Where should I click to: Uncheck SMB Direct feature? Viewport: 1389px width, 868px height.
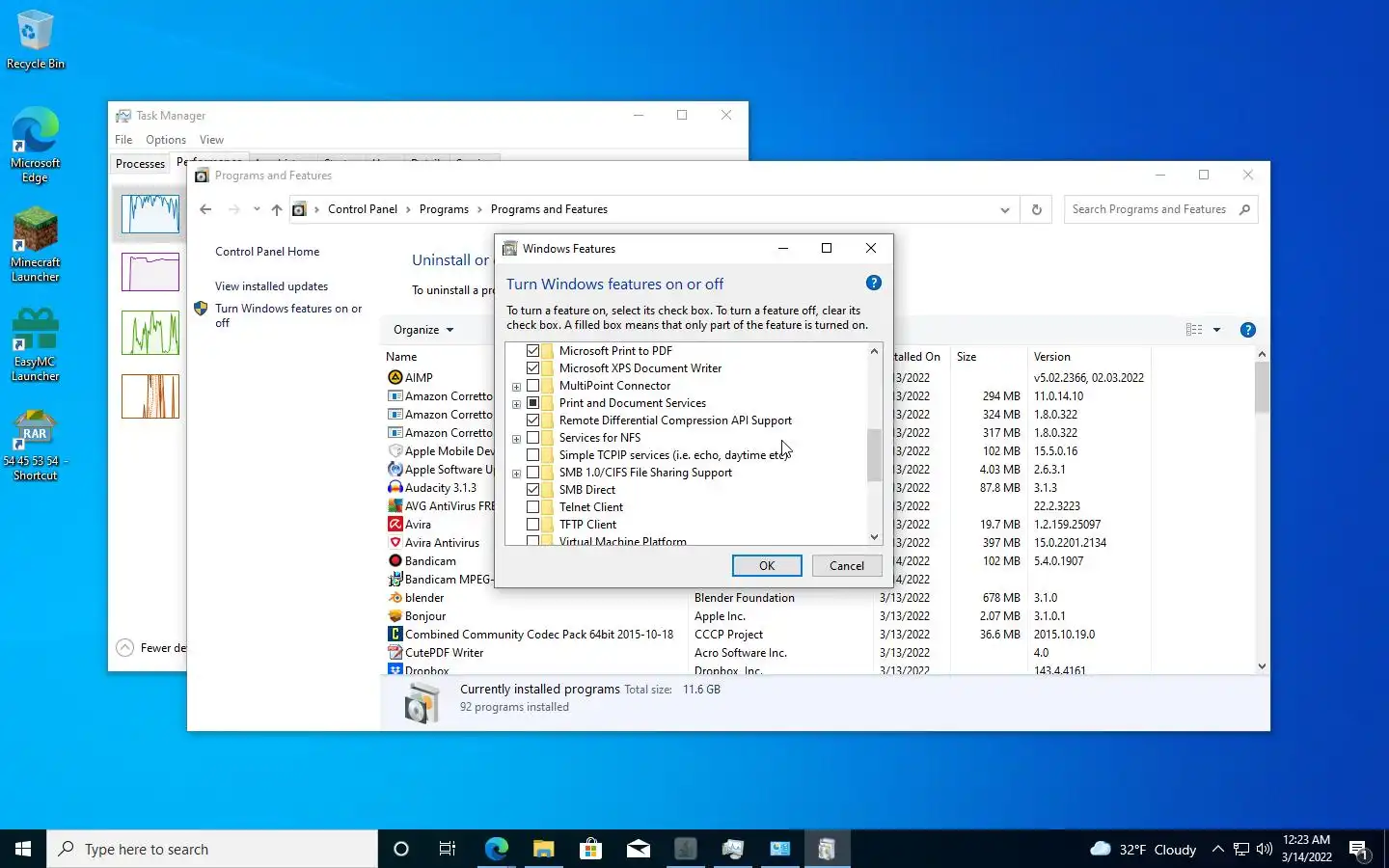(x=532, y=489)
